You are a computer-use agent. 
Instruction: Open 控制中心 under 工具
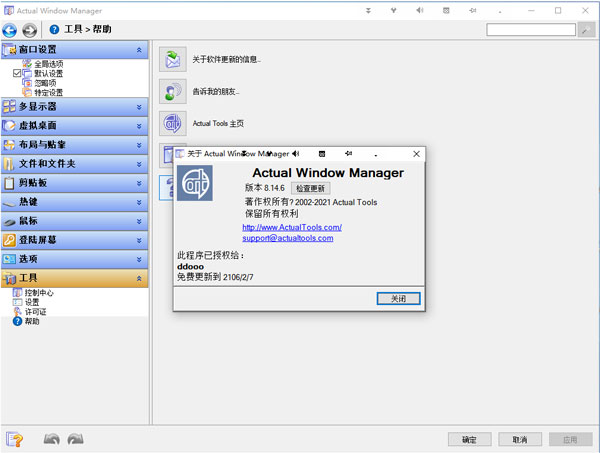[x=39, y=293]
